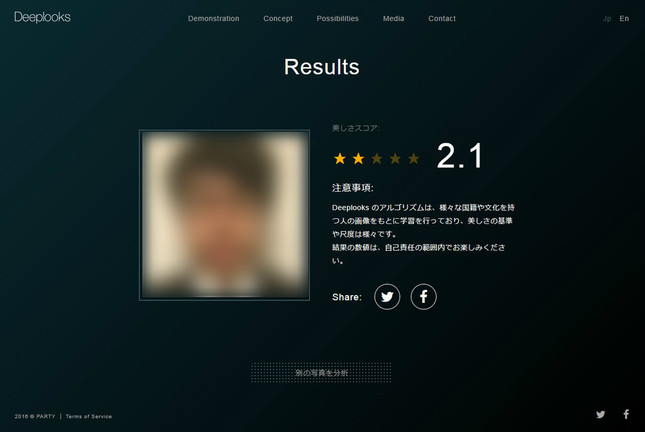
Task: Open the Terms of Service link
Action: [89, 416]
